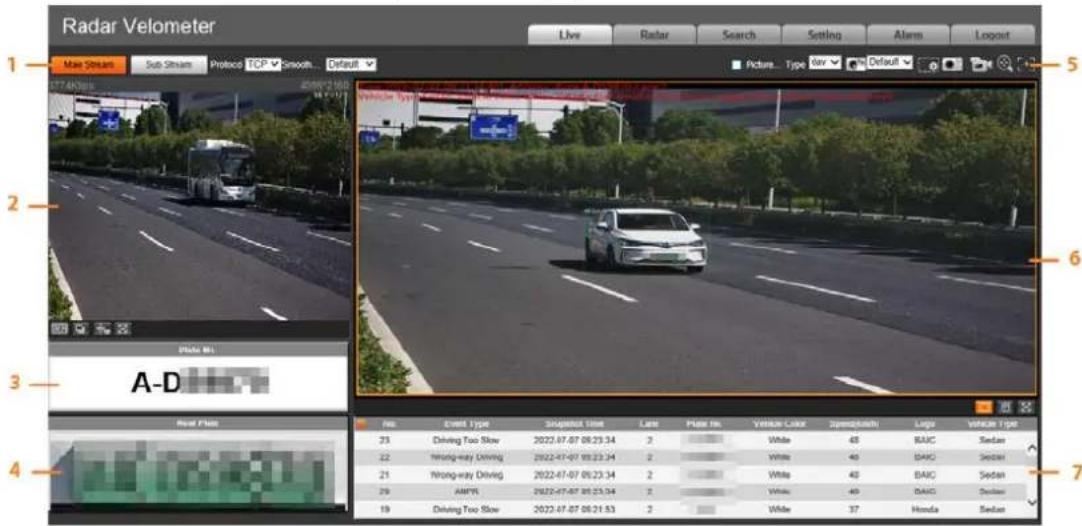The image size is (1082, 526).
Task: Open the Alarm tab
Action: 907,35
